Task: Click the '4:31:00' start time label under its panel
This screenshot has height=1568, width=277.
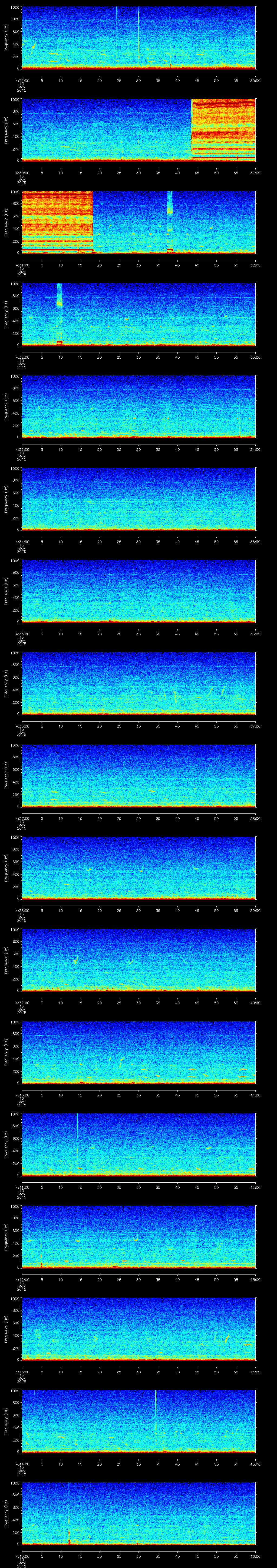Action: point(21,265)
